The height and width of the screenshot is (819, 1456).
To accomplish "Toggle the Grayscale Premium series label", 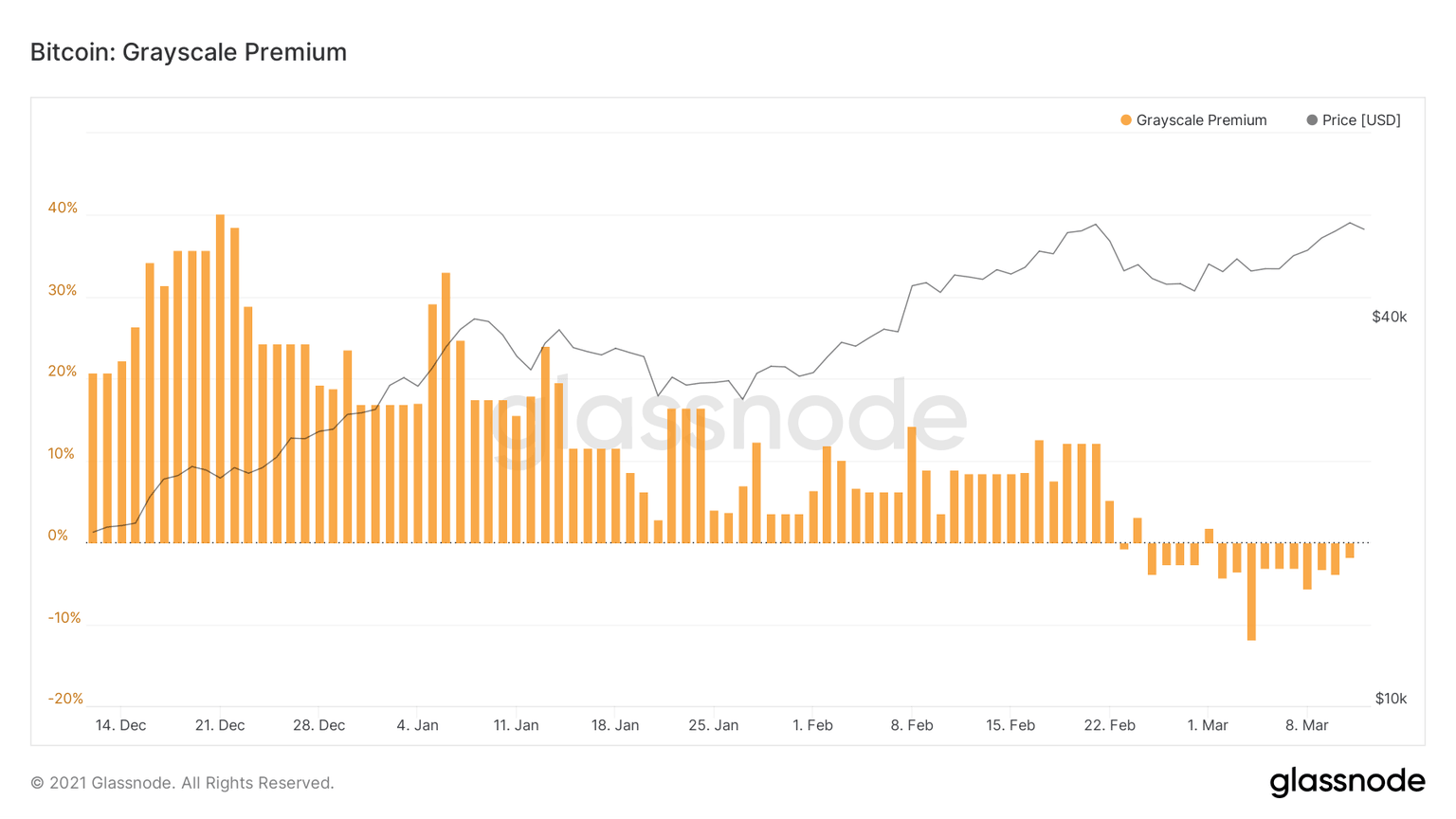I will pos(1201,120).
